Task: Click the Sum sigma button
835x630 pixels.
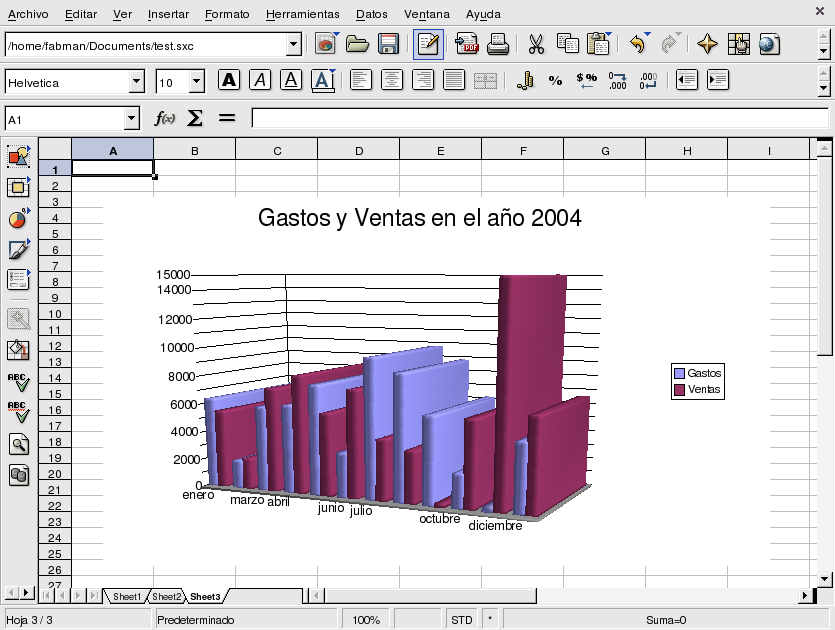Action: 195,118
